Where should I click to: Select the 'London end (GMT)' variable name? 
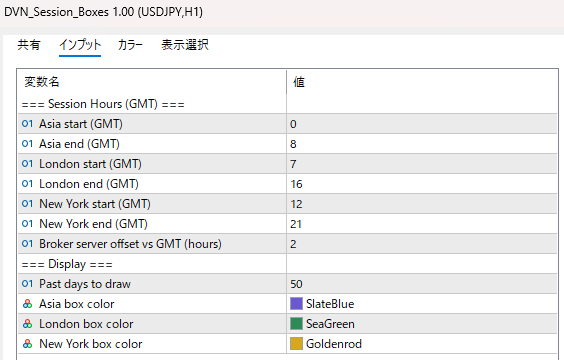pos(89,184)
